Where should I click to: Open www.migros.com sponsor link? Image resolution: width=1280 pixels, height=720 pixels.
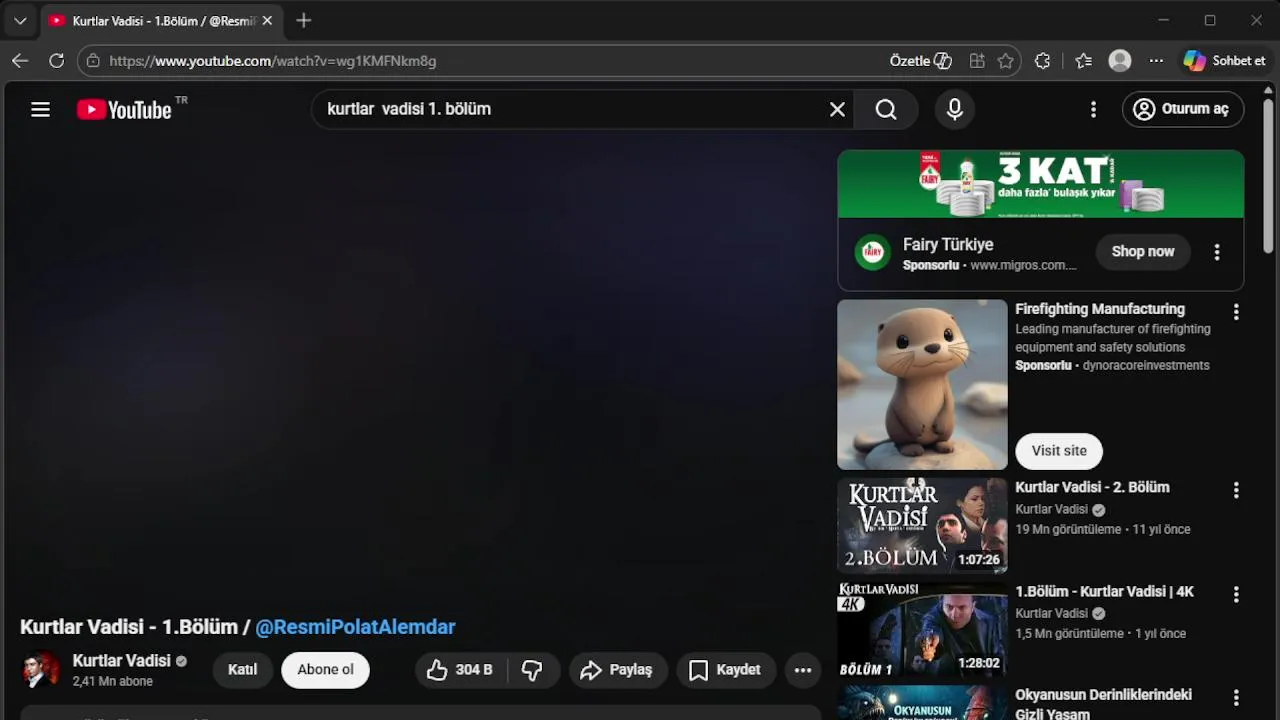(x=1023, y=266)
